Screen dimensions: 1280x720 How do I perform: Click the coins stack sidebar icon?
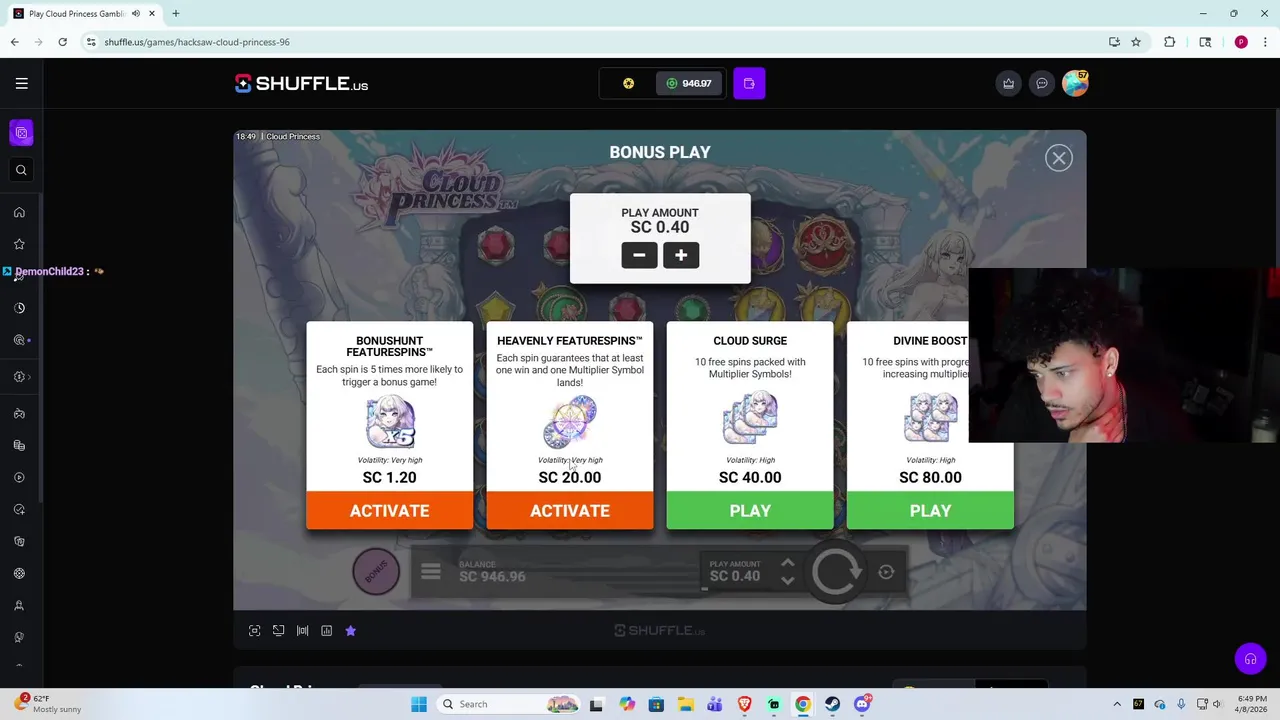pos(19,446)
